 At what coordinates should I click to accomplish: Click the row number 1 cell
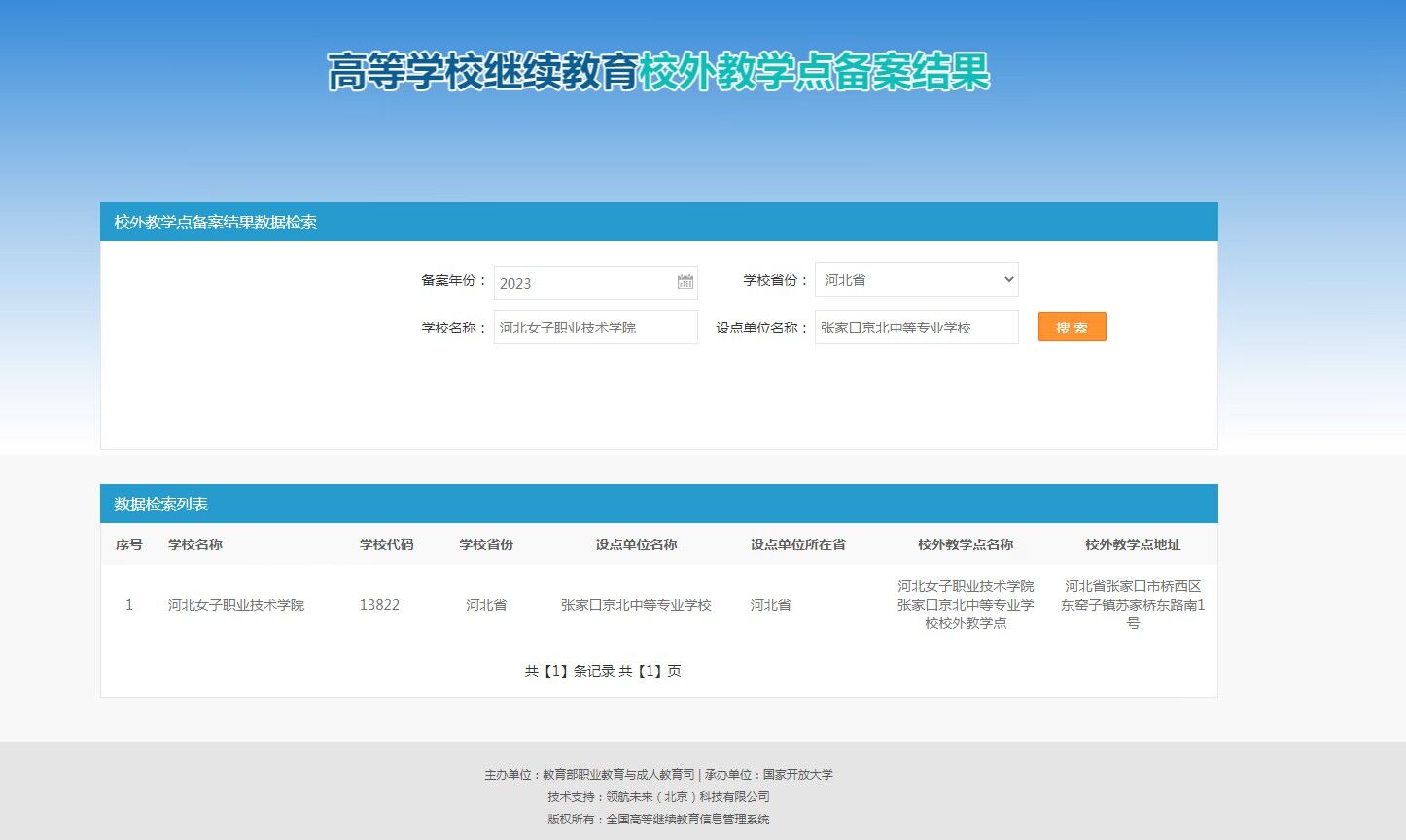point(128,605)
